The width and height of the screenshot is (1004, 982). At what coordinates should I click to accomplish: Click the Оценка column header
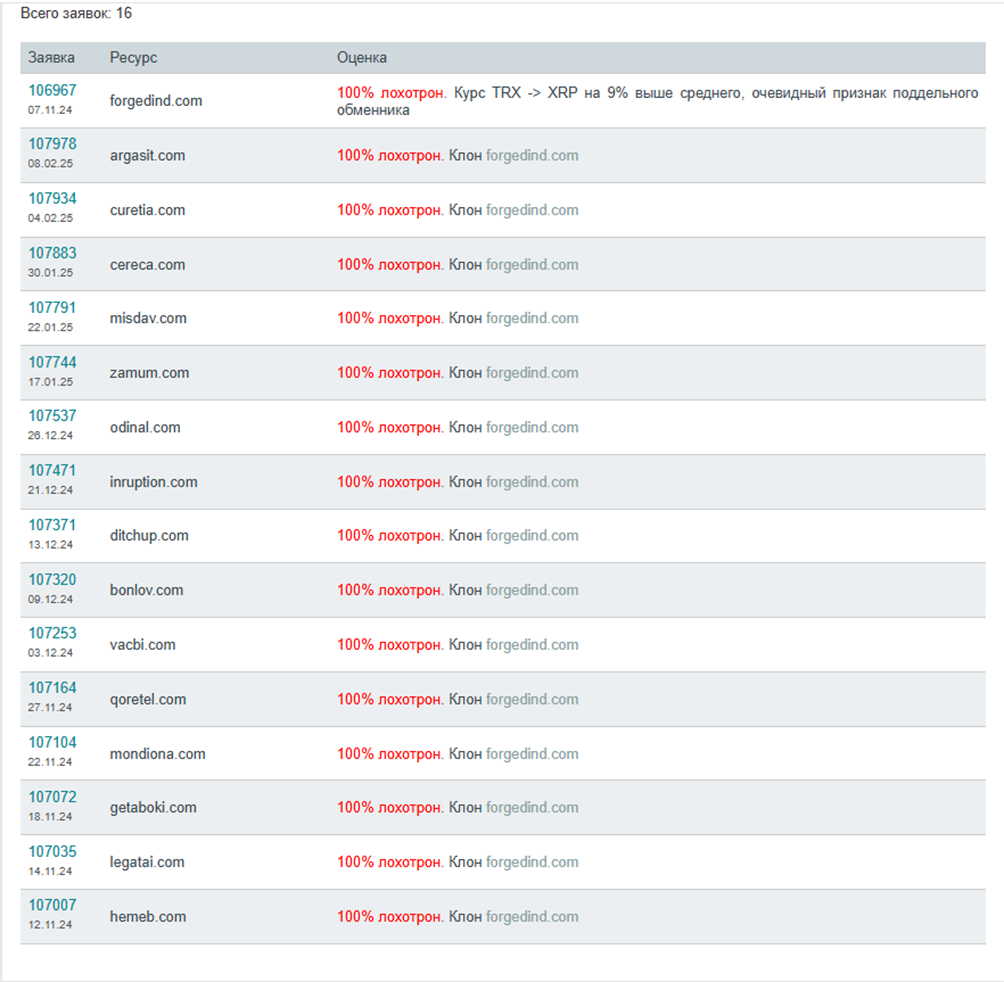coord(362,58)
